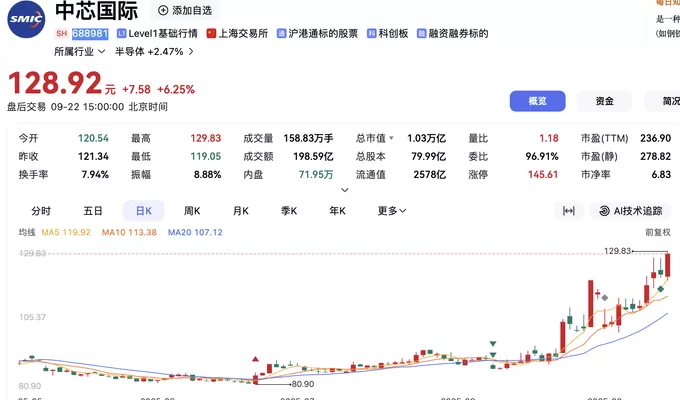Click the 均线 label

(x=27, y=233)
